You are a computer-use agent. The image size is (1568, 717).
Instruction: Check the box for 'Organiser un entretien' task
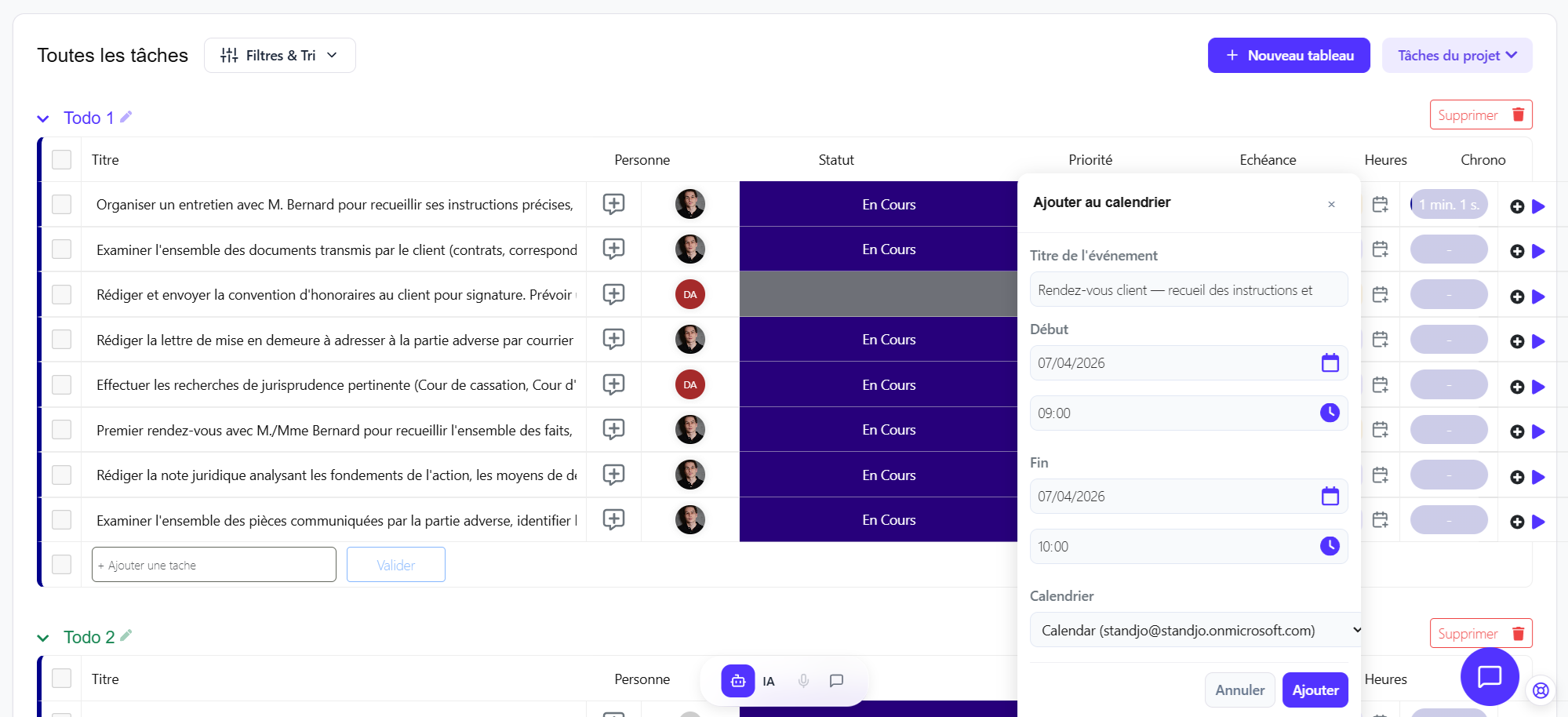click(x=61, y=205)
